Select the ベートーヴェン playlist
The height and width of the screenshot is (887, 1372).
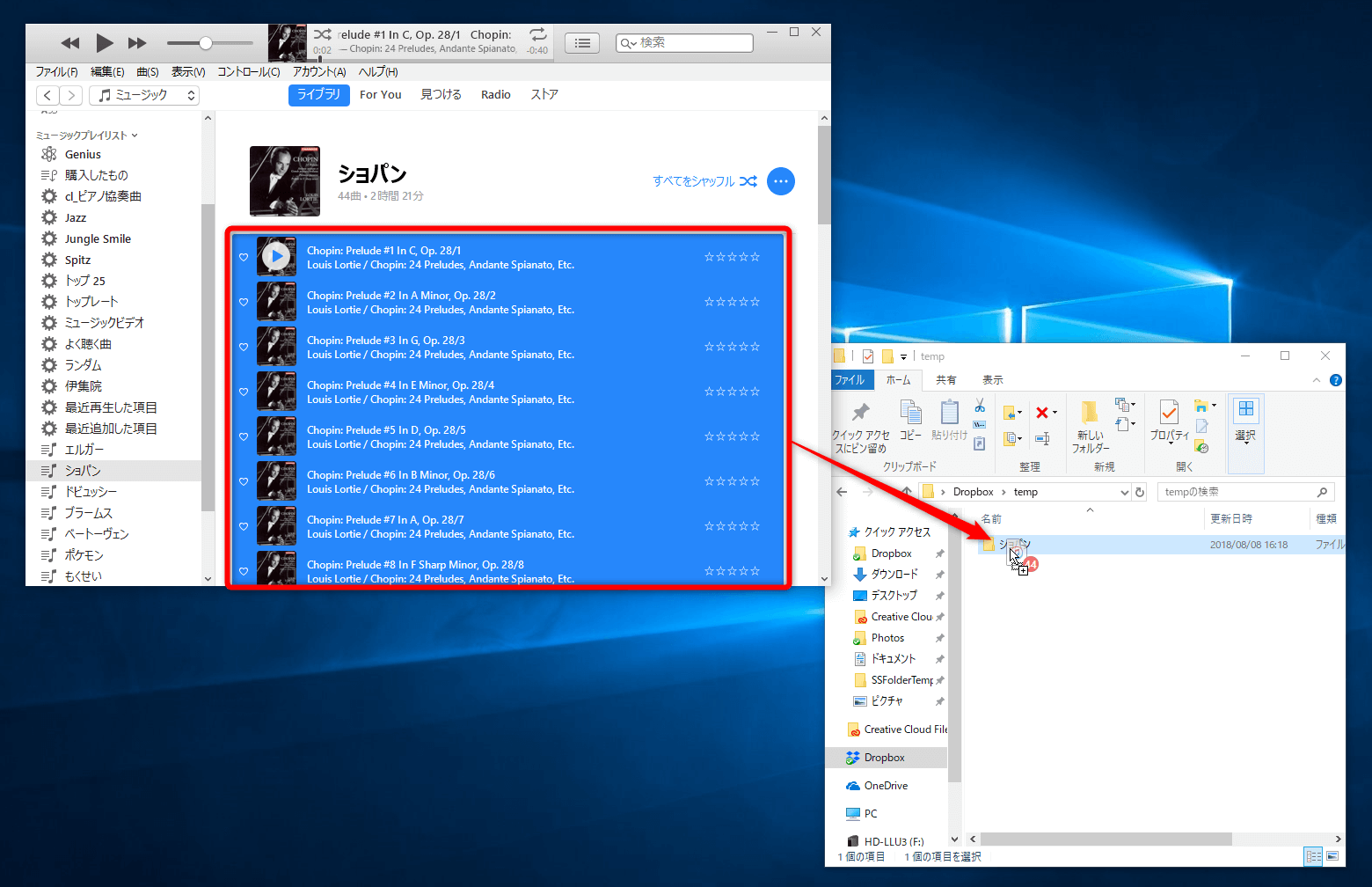[97, 534]
